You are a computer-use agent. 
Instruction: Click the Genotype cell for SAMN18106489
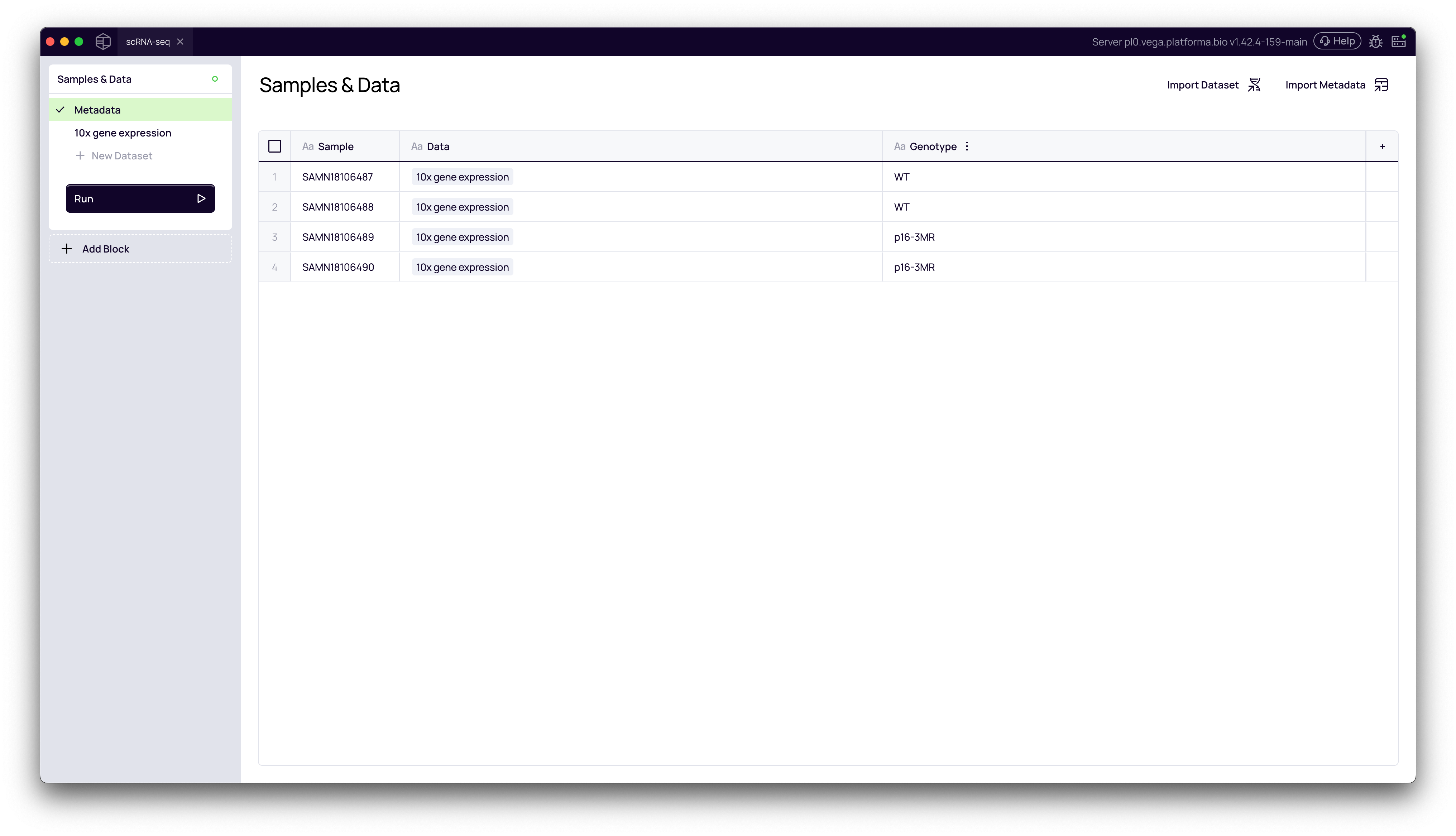pyautogui.click(x=914, y=237)
